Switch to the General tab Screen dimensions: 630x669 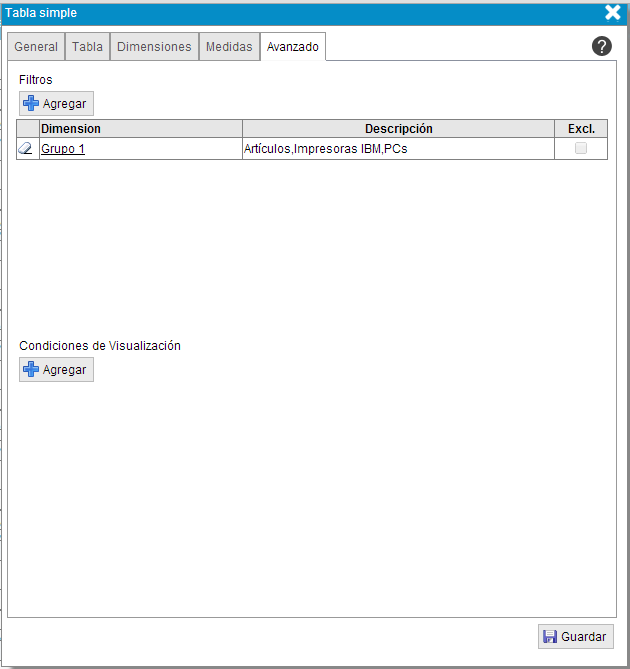pos(36,47)
